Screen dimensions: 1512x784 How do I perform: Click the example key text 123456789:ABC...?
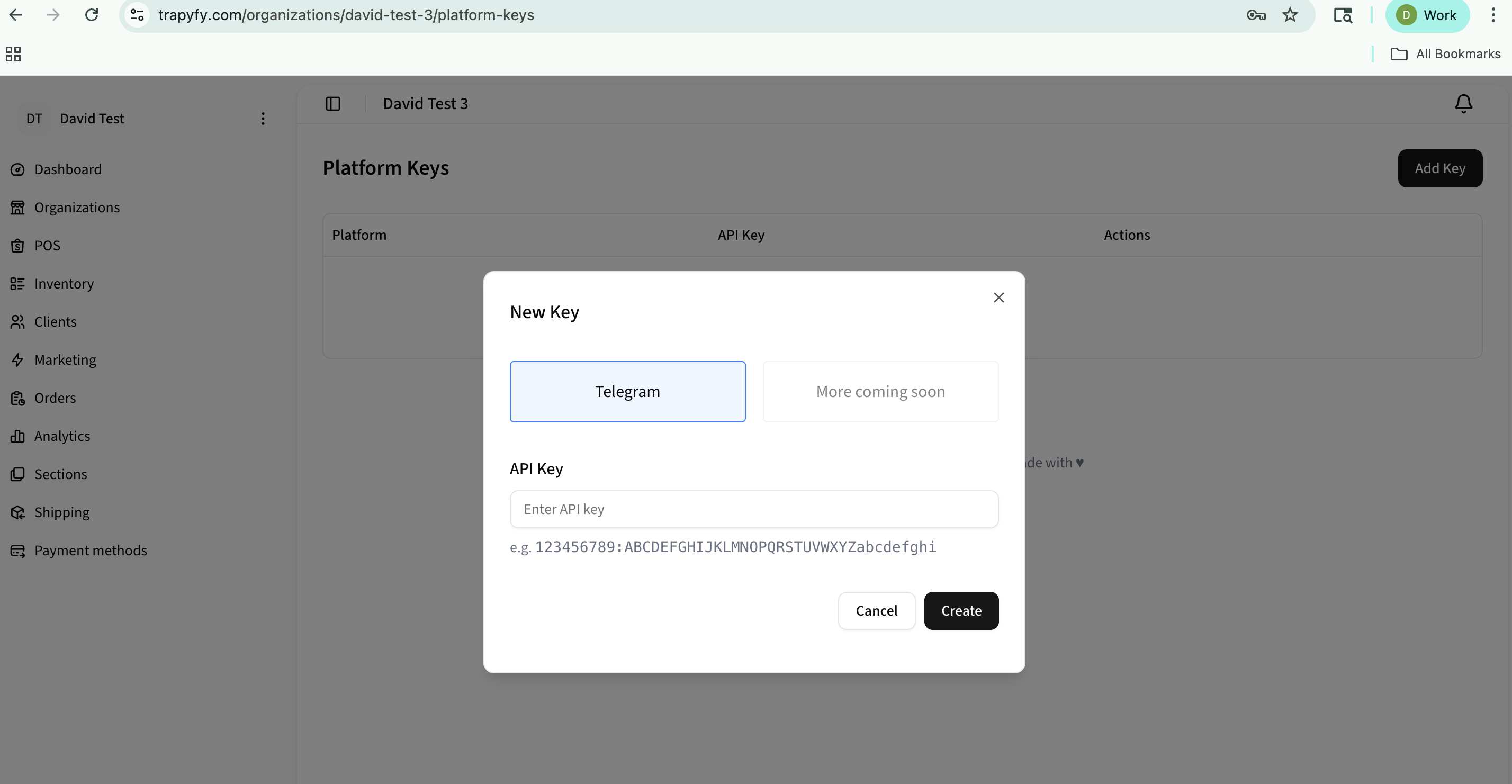tap(735, 547)
